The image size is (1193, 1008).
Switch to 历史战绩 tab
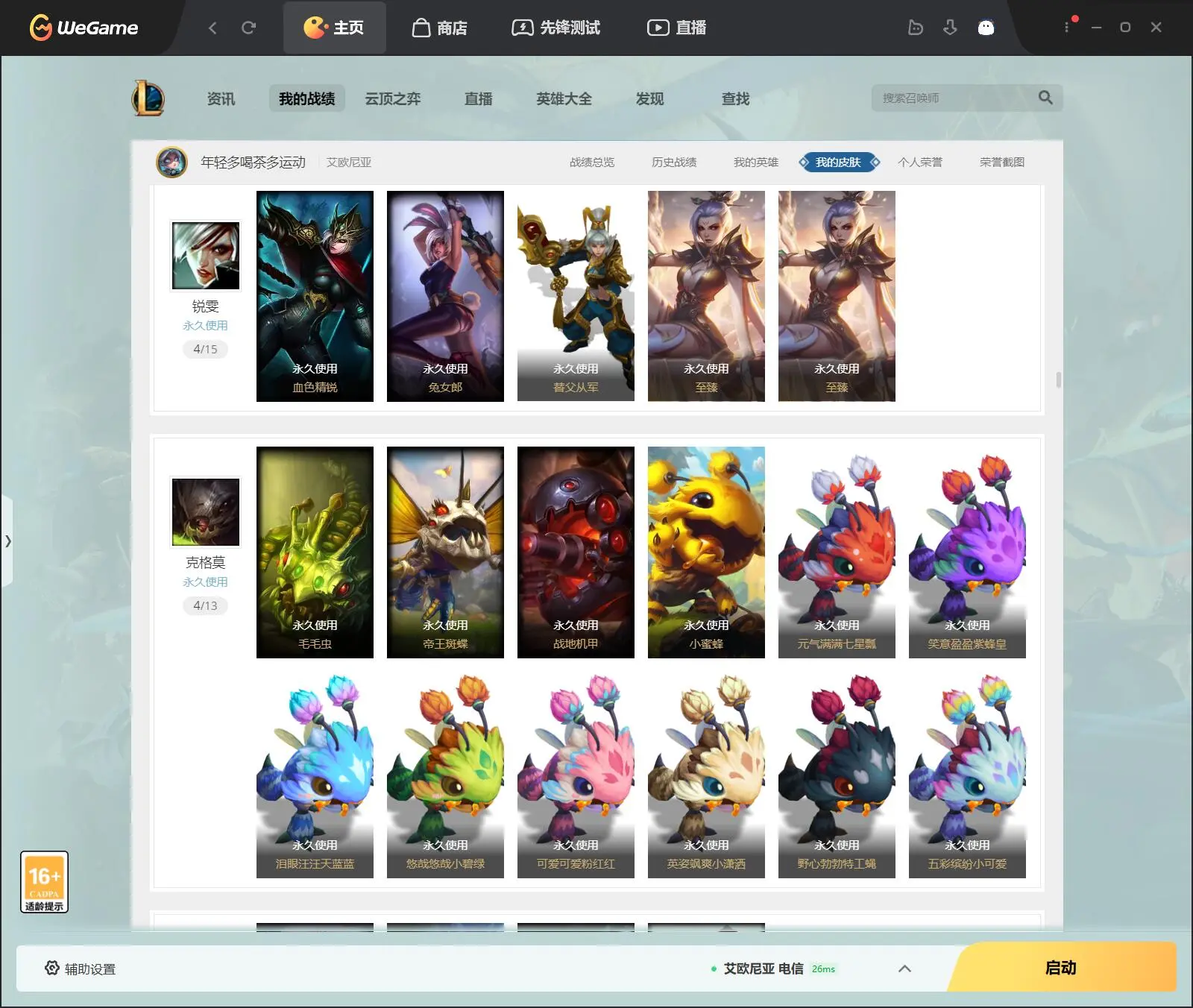674,162
